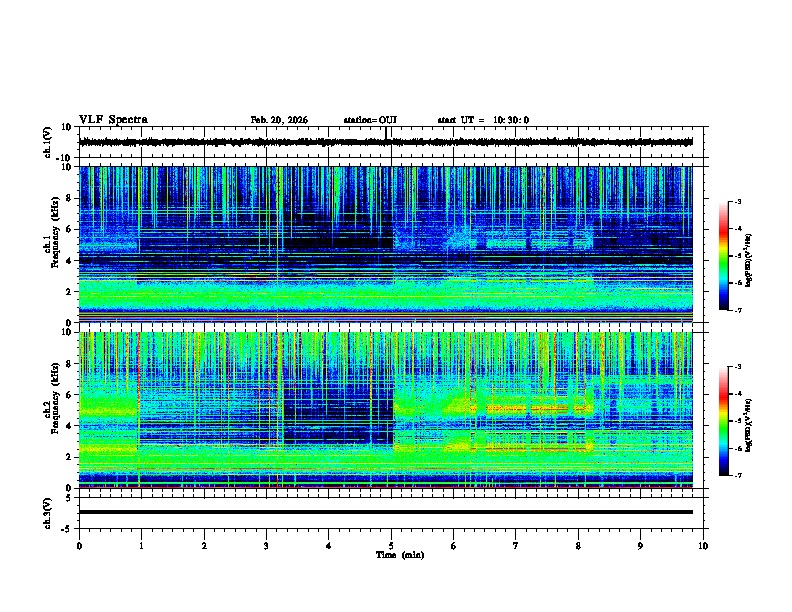Click the "-3" tick on ch.1 colorbar

(738, 201)
